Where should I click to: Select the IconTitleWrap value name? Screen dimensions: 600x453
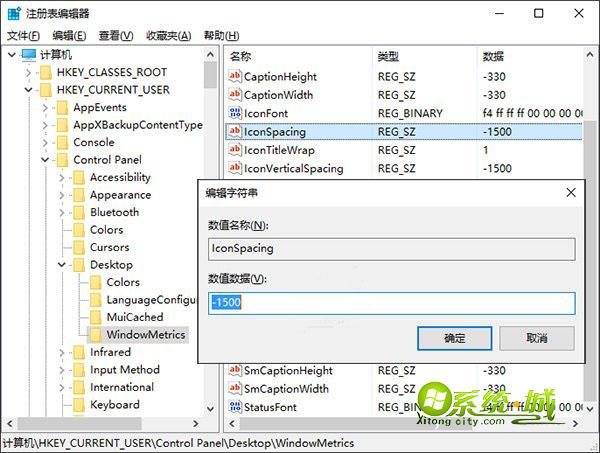pyautogui.click(x=279, y=150)
